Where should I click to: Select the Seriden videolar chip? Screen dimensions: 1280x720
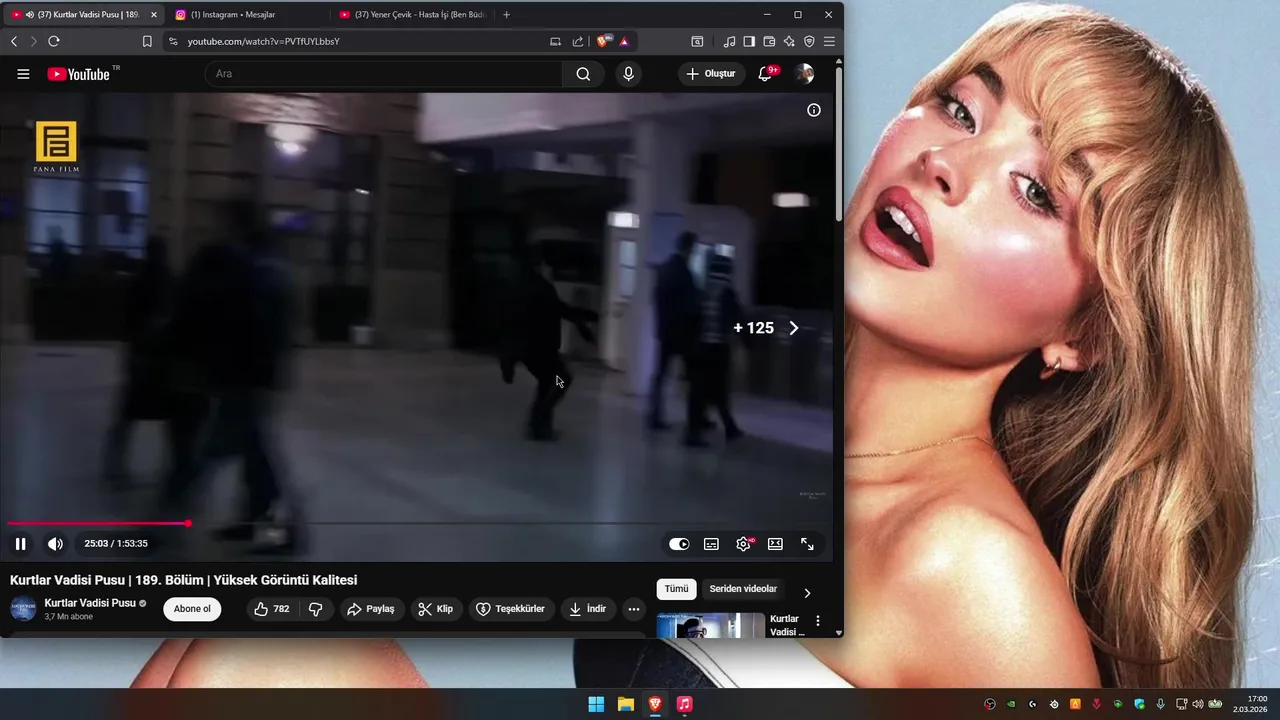pos(743,589)
